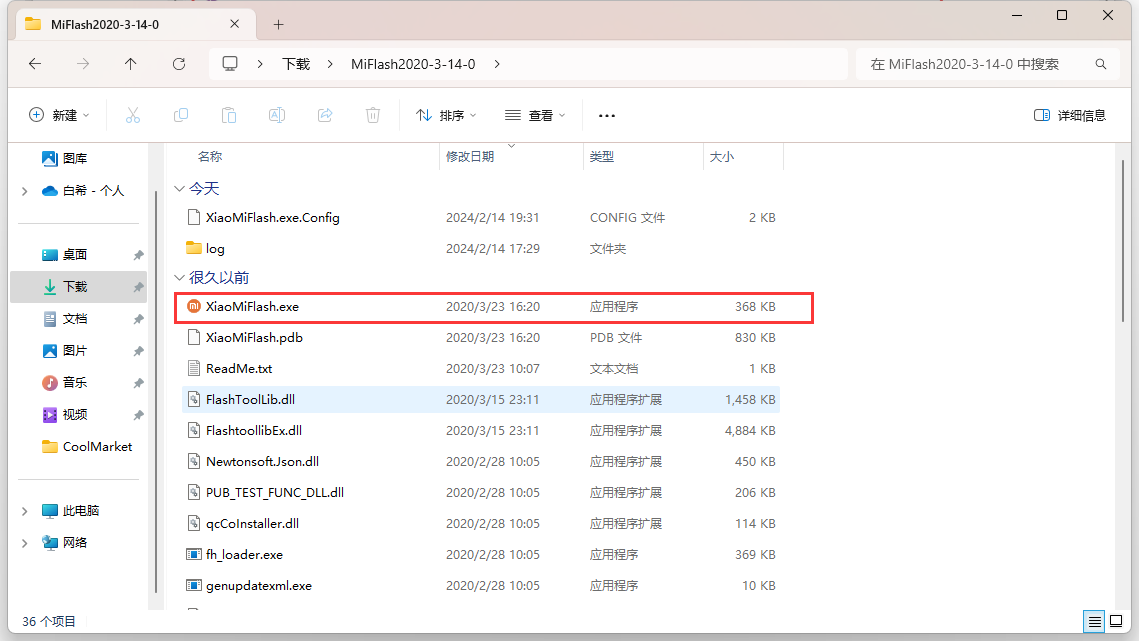Switch to large thumbnails view icon
1139x641 pixels.
point(1116,621)
